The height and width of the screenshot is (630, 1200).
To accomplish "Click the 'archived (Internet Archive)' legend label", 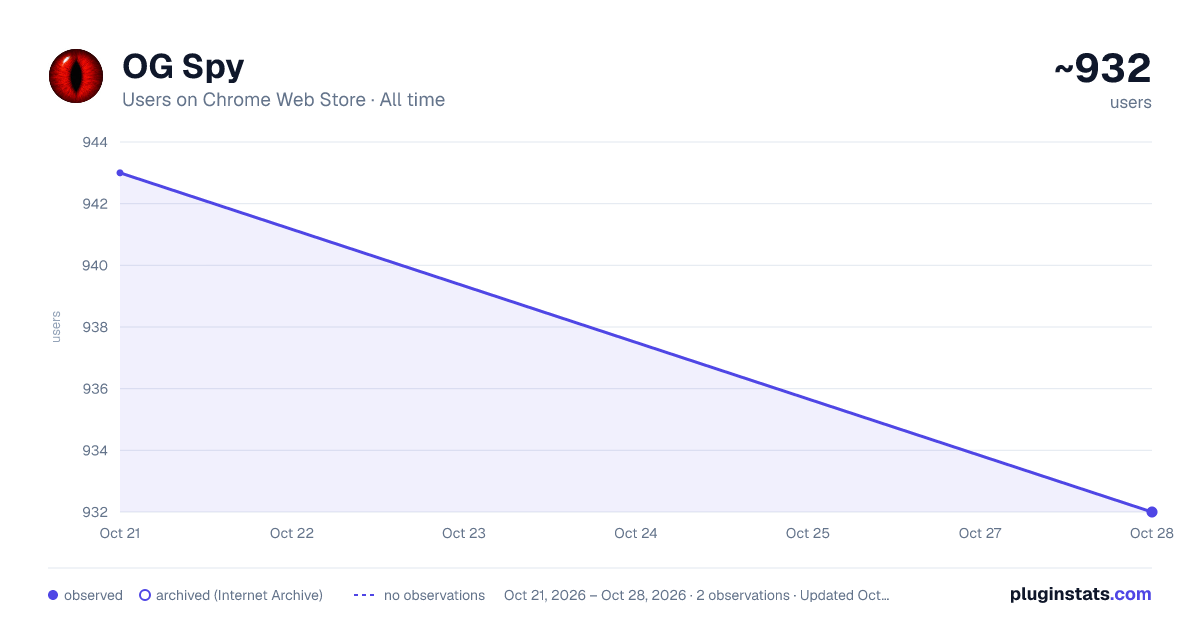I will tap(239, 595).
